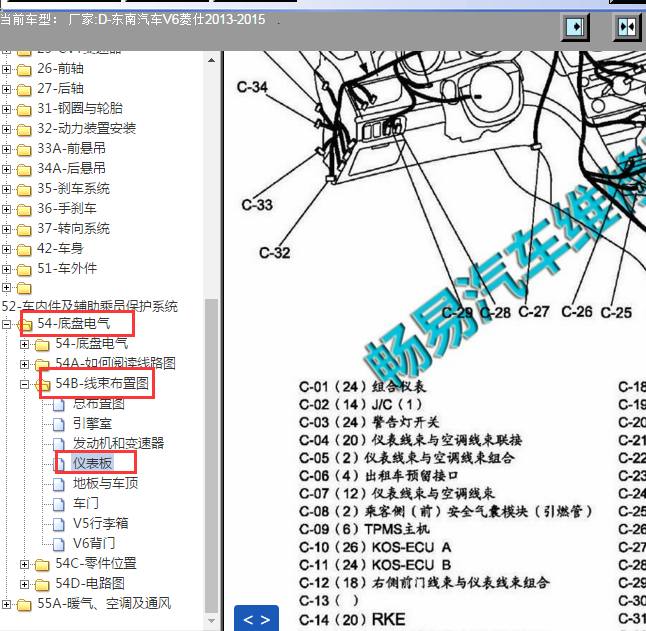Viewport: 646px width, 631px height.
Task: Select 33A-前悬吊 in the tree
Action: pos(71,148)
